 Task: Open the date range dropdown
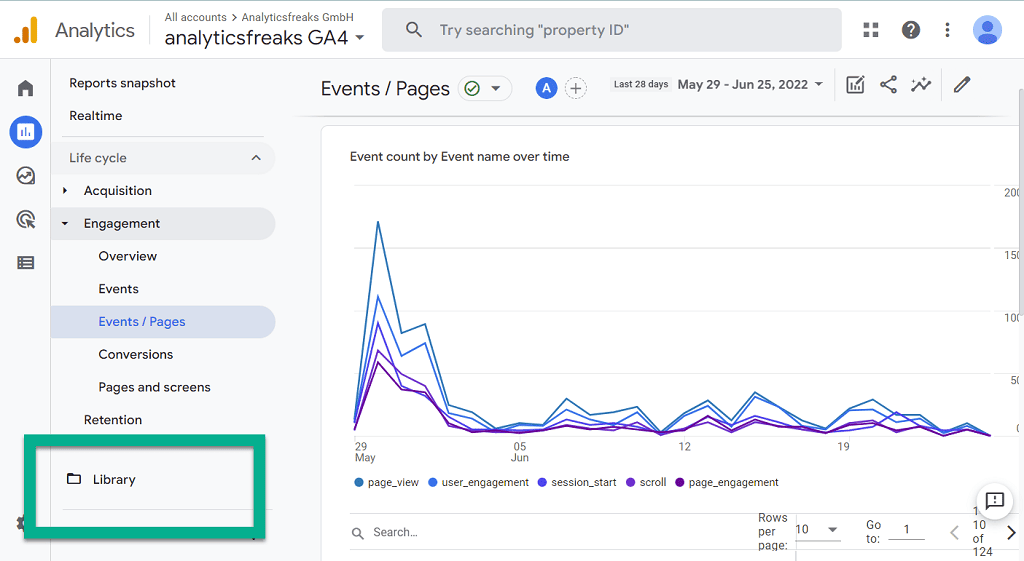point(750,85)
